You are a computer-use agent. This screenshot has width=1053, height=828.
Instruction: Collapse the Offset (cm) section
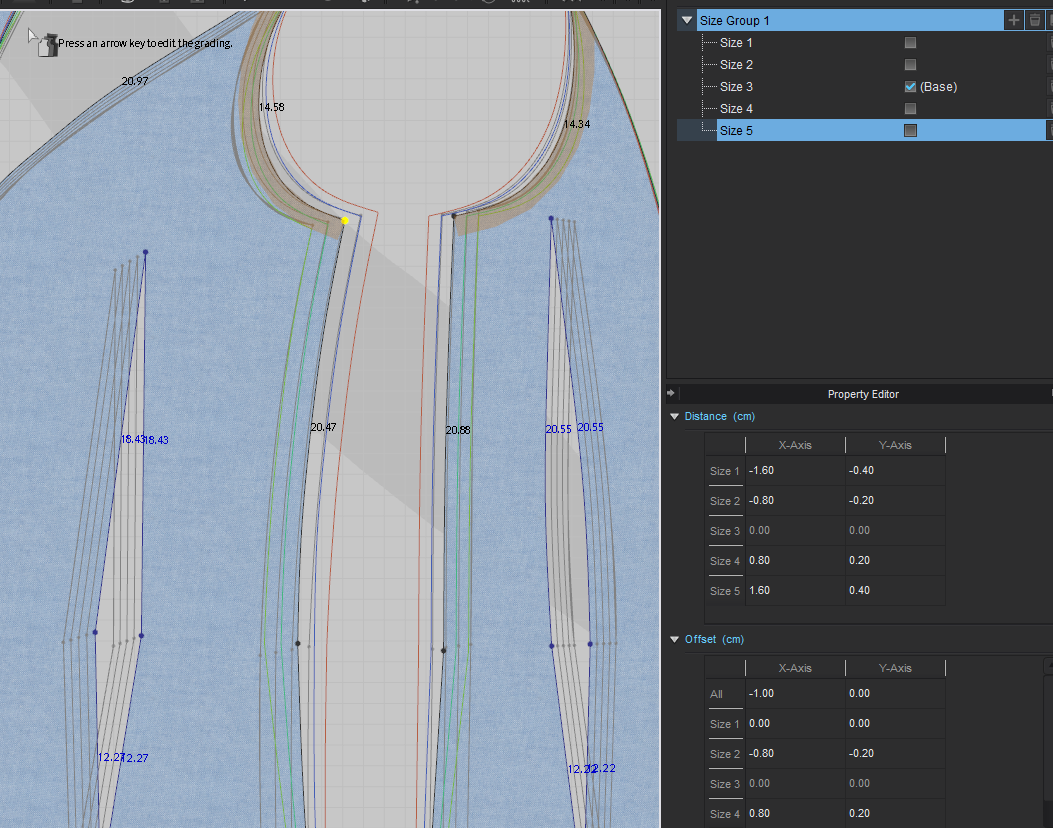pos(675,639)
